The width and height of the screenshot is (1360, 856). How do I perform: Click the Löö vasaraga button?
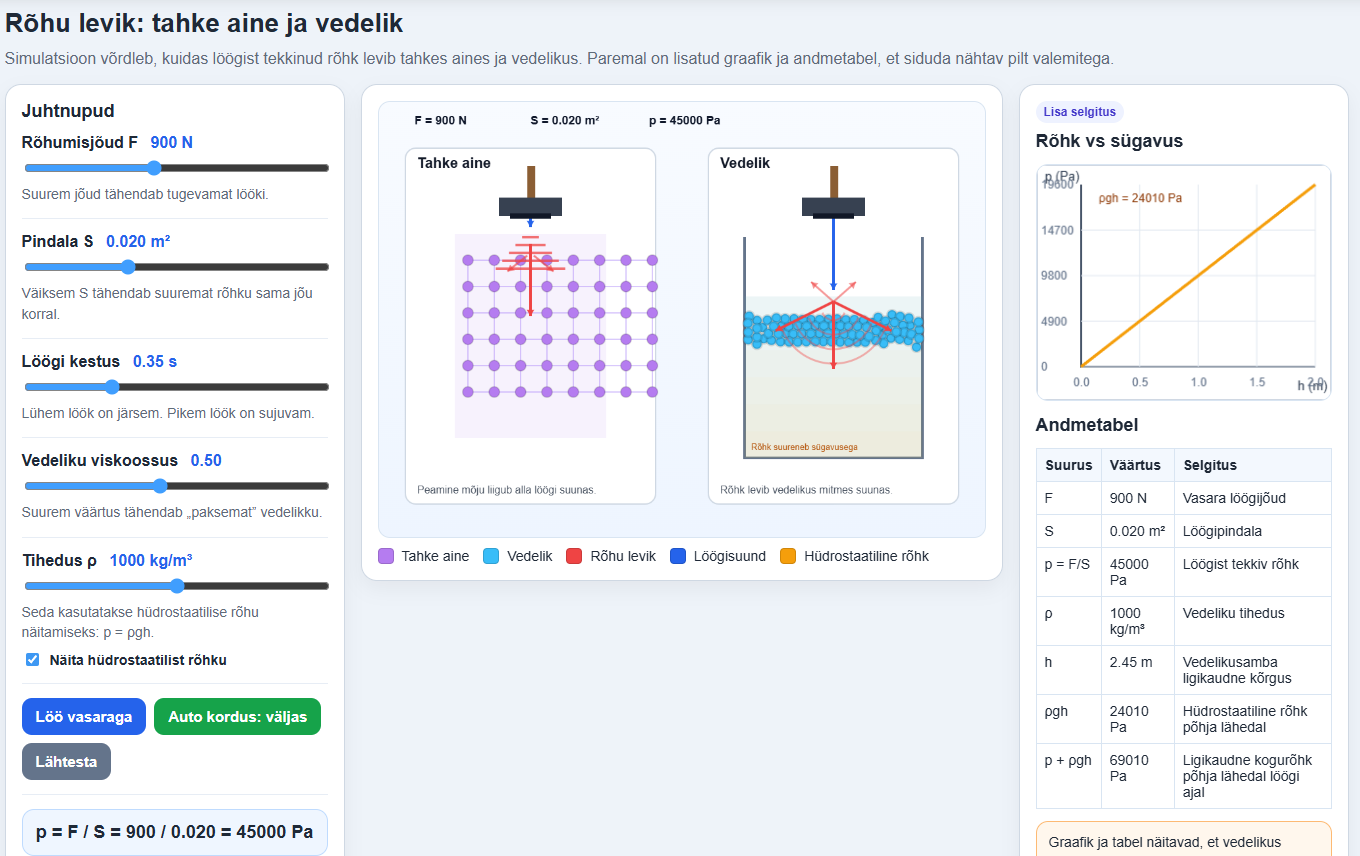(84, 717)
